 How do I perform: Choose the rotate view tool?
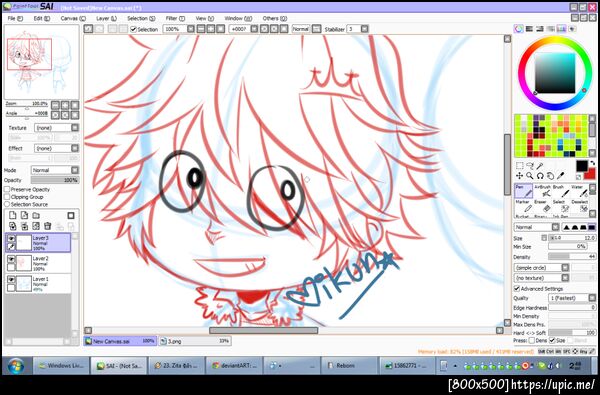(540, 176)
